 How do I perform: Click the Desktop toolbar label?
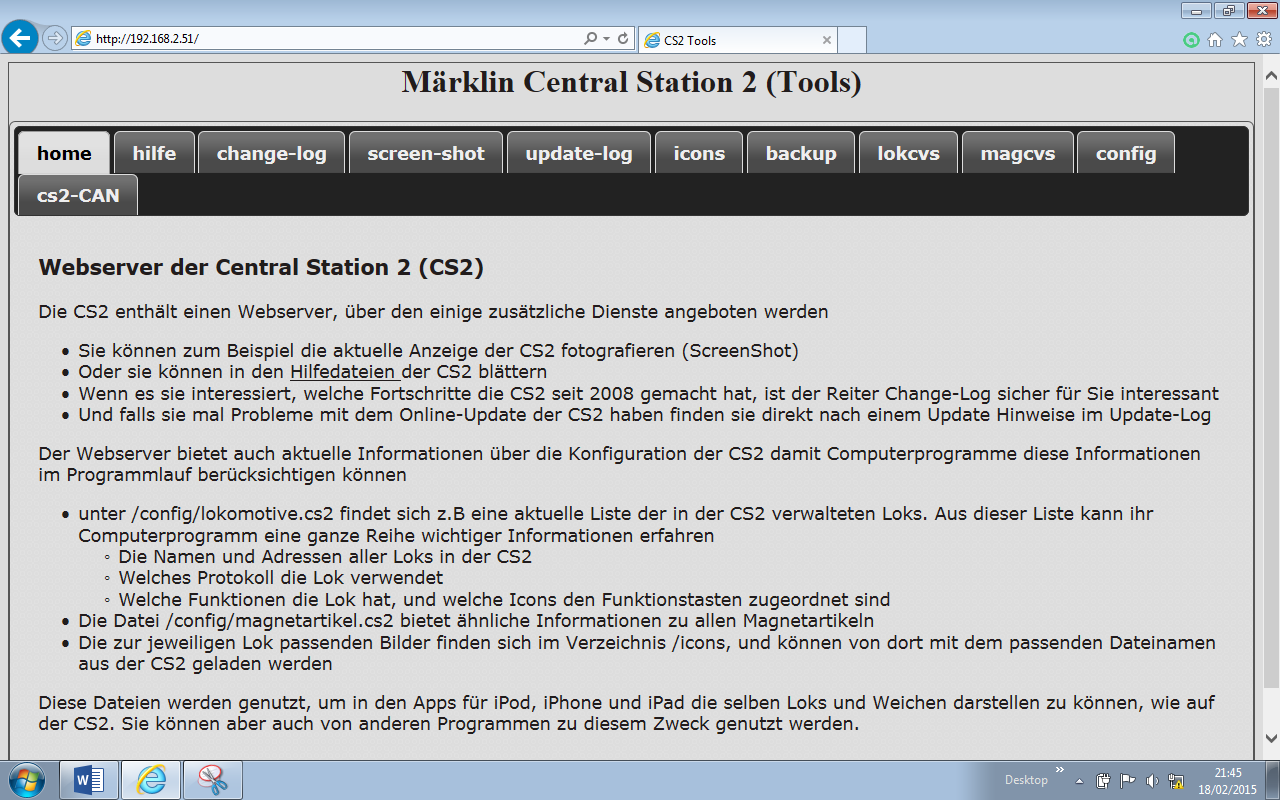[1026, 780]
